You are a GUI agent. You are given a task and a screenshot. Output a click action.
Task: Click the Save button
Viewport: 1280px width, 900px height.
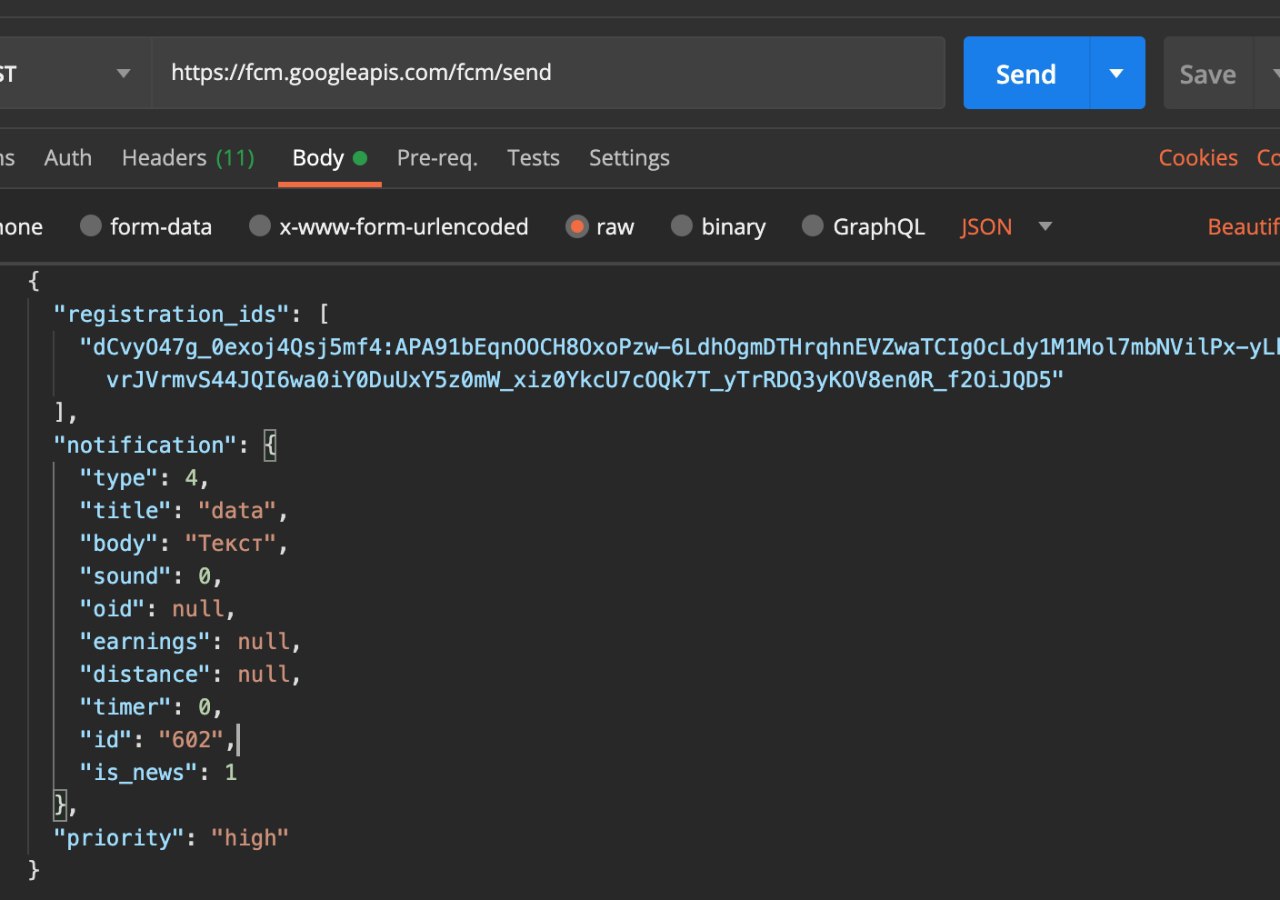(x=1208, y=74)
